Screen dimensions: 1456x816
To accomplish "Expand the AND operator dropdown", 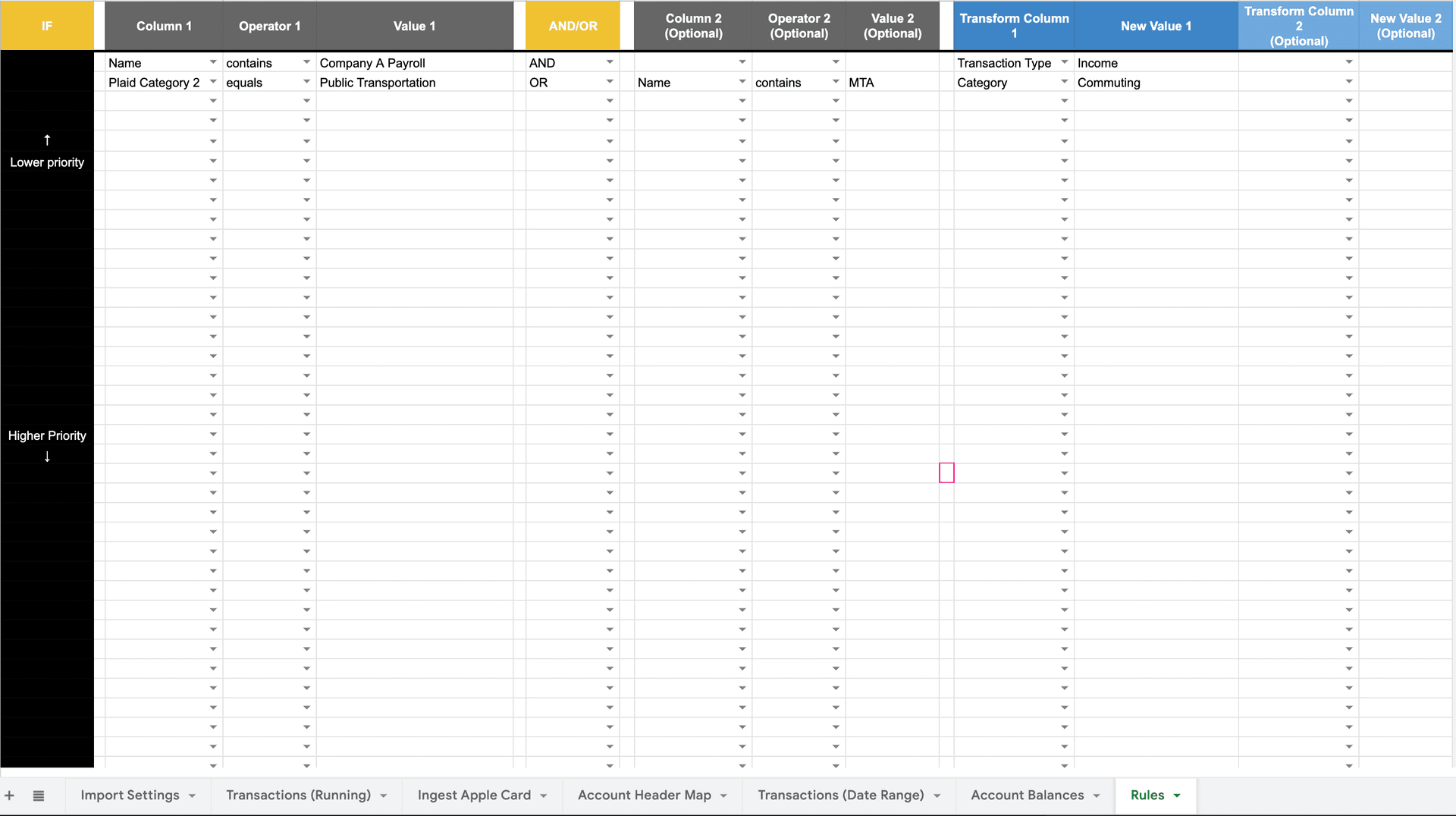I will (x=610, y=62).
